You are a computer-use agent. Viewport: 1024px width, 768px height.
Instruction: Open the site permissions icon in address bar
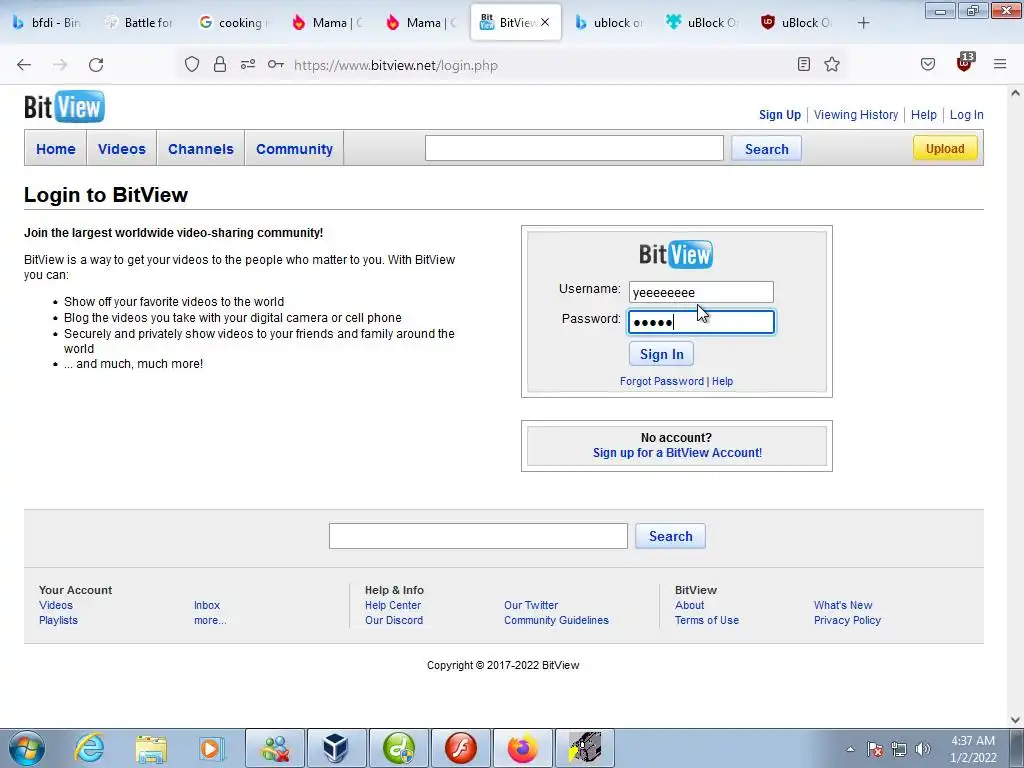pyautogui.click(x=248, y=64)
